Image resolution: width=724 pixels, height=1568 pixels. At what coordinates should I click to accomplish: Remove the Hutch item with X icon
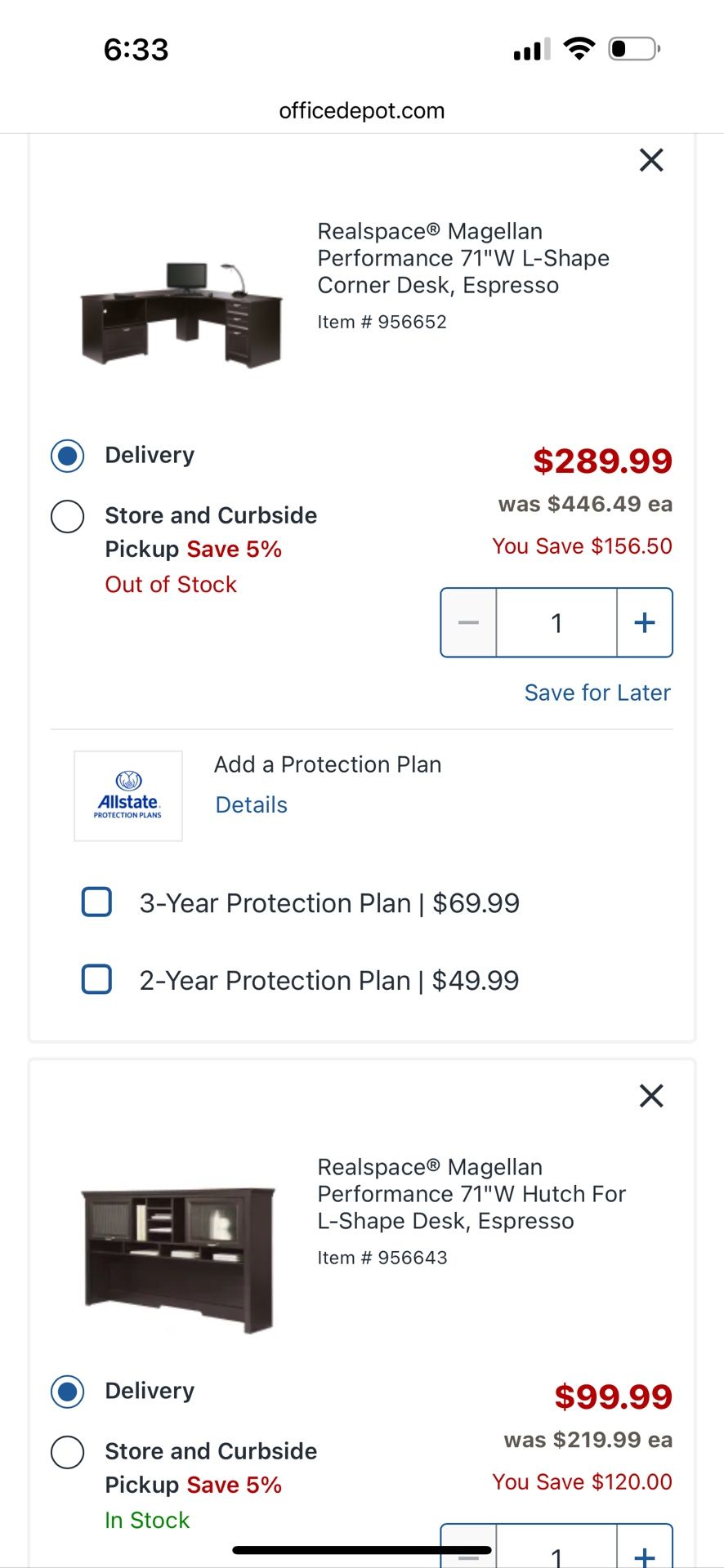pos(651,1095)
